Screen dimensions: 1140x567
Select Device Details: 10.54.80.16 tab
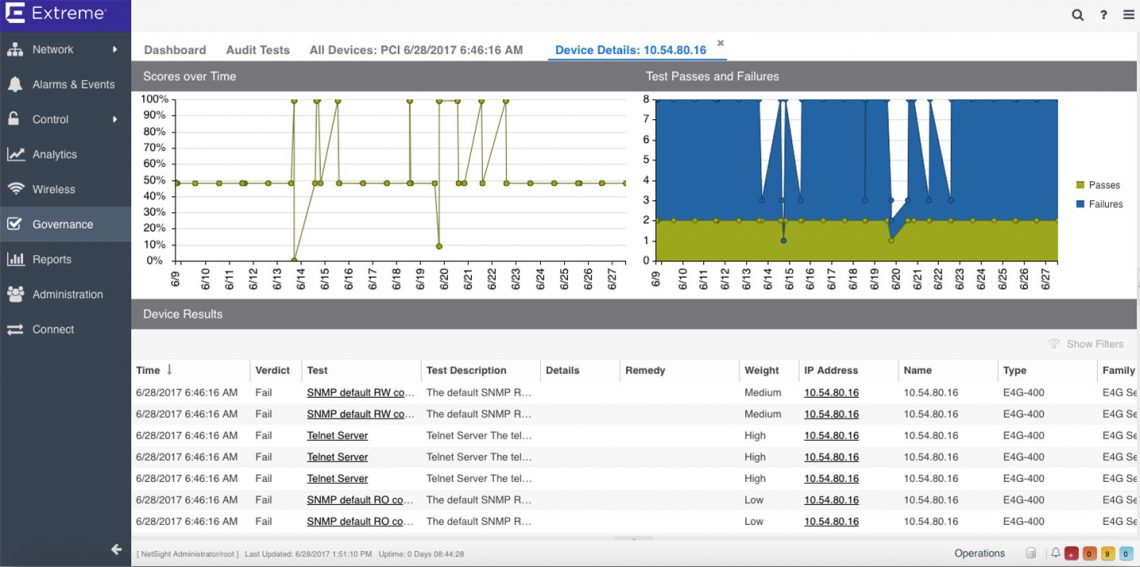630,50
